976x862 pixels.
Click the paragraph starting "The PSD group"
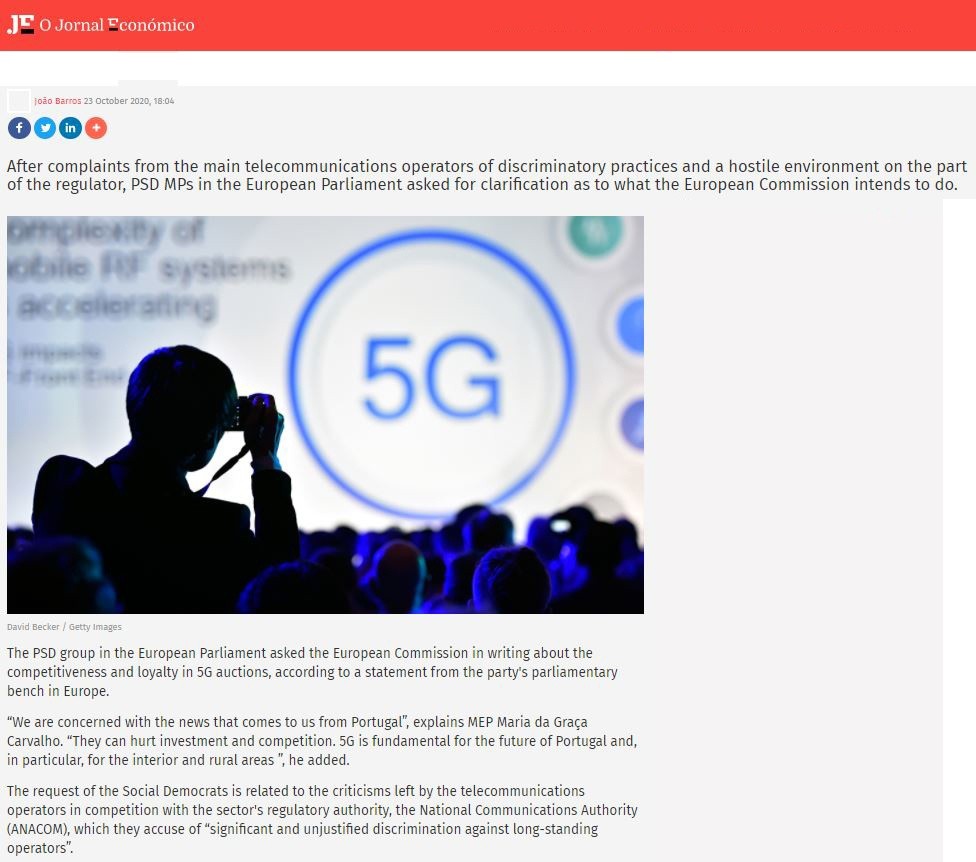[312, 672]
